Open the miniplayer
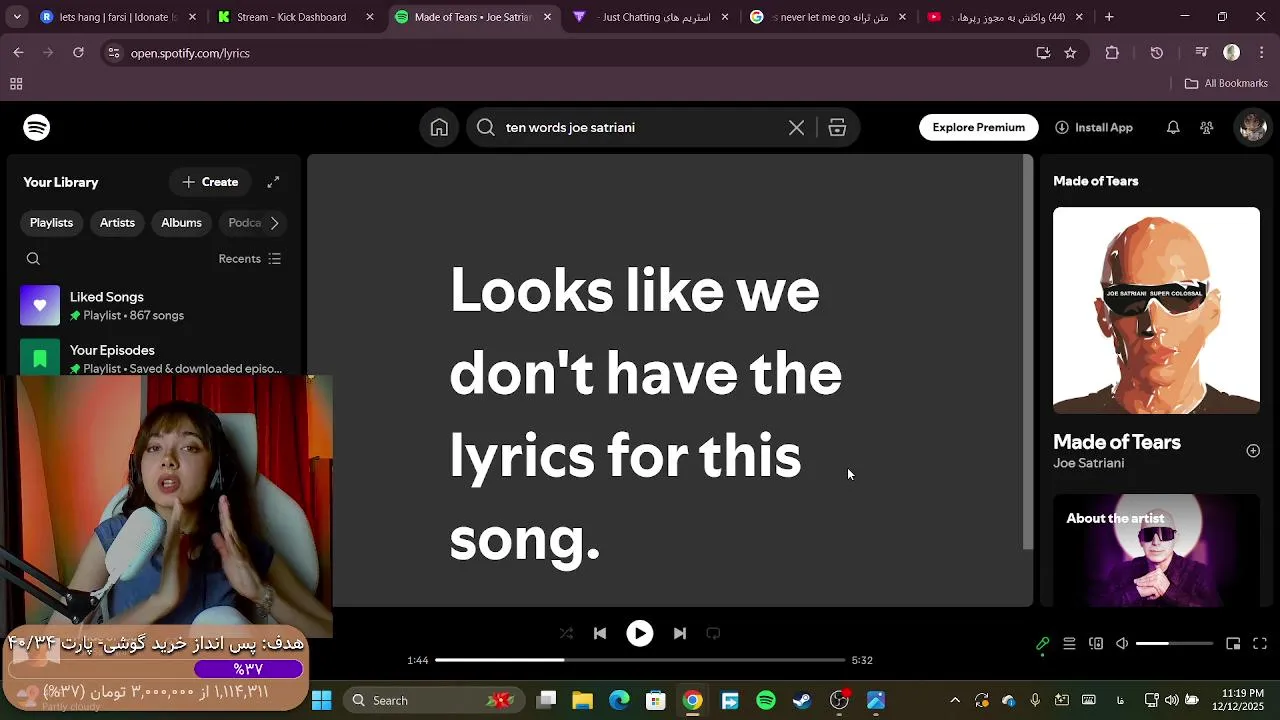The image size is (1280, 720). click(x=1233, y=644)
